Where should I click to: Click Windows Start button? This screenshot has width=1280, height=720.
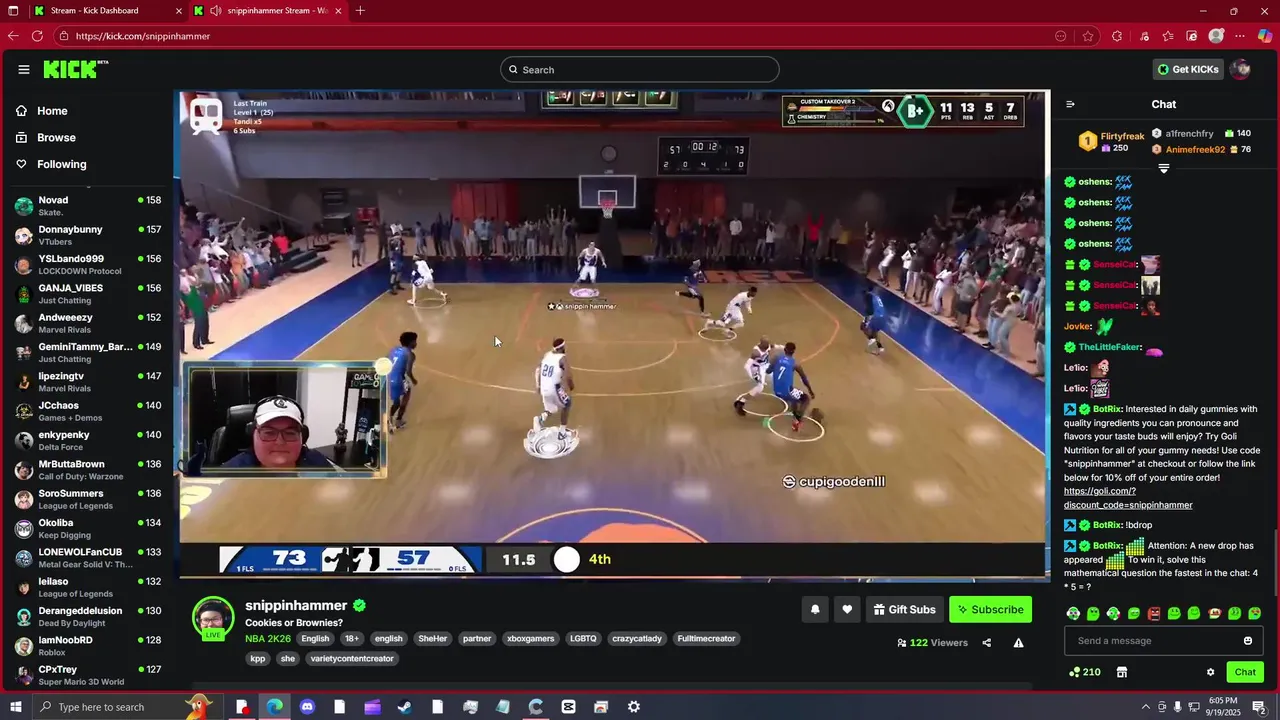pos(15,707)
